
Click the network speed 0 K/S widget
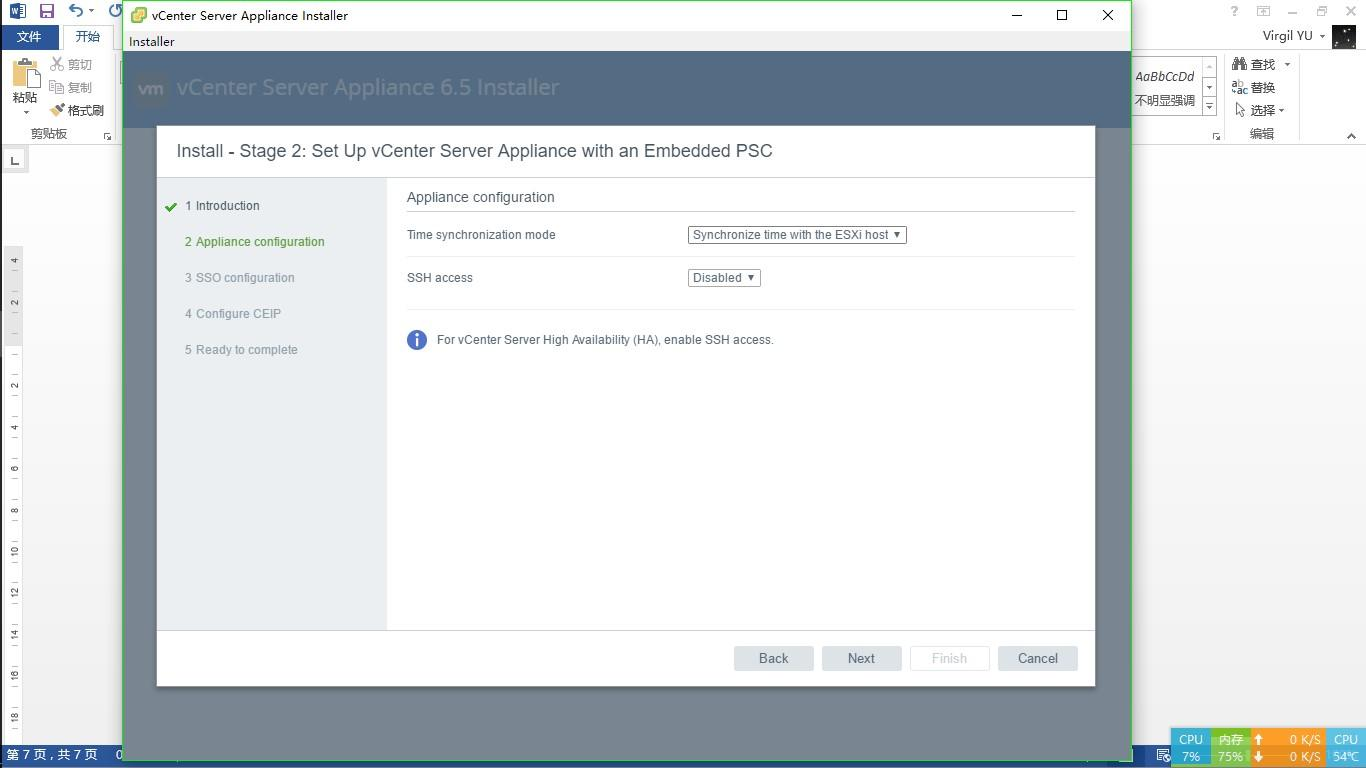coord(1288,748)
